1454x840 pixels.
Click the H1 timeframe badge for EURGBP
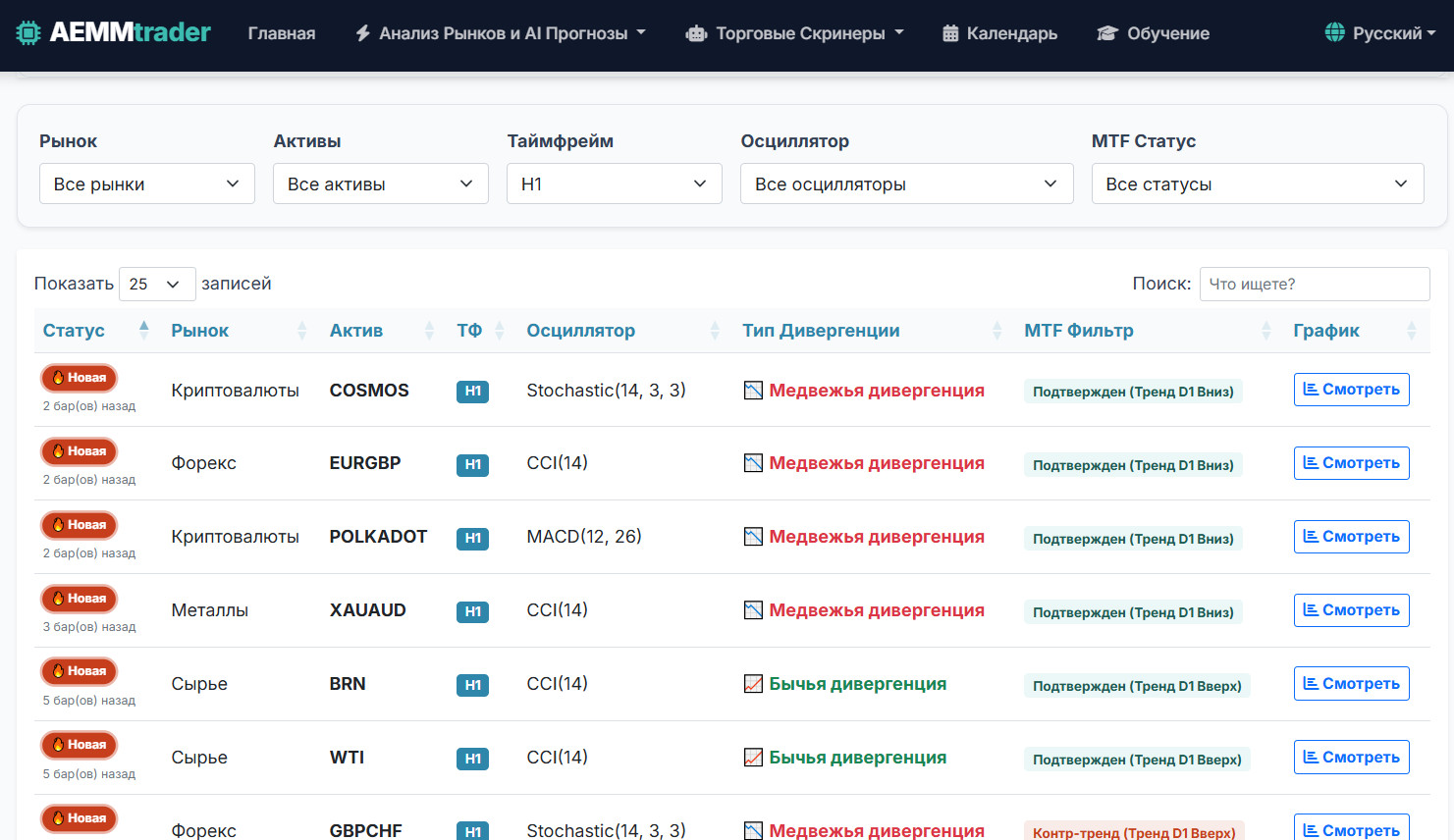tap(473, 465)
